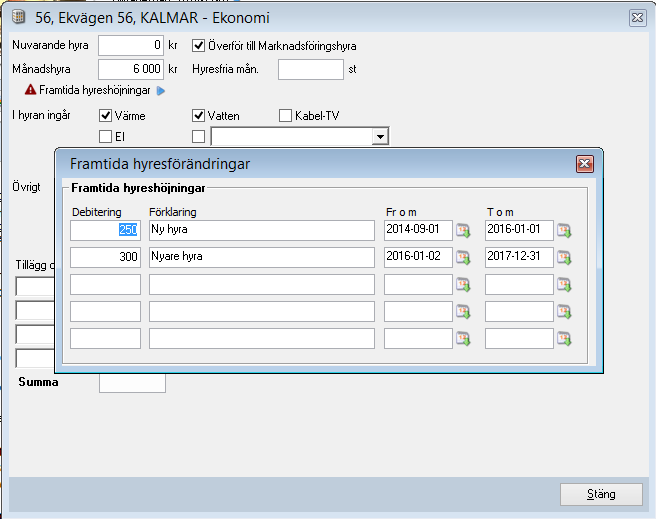The width and height of the screenshot is (656, 519).
Task: Expand the dropdown under Vatten
Action: pos(380,137)
